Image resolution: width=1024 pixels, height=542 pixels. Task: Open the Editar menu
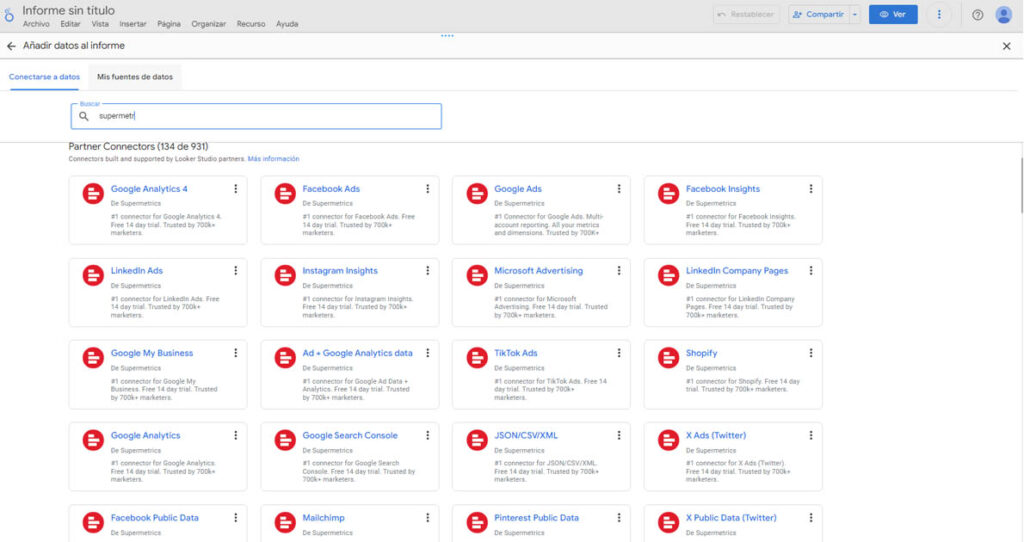71,24
